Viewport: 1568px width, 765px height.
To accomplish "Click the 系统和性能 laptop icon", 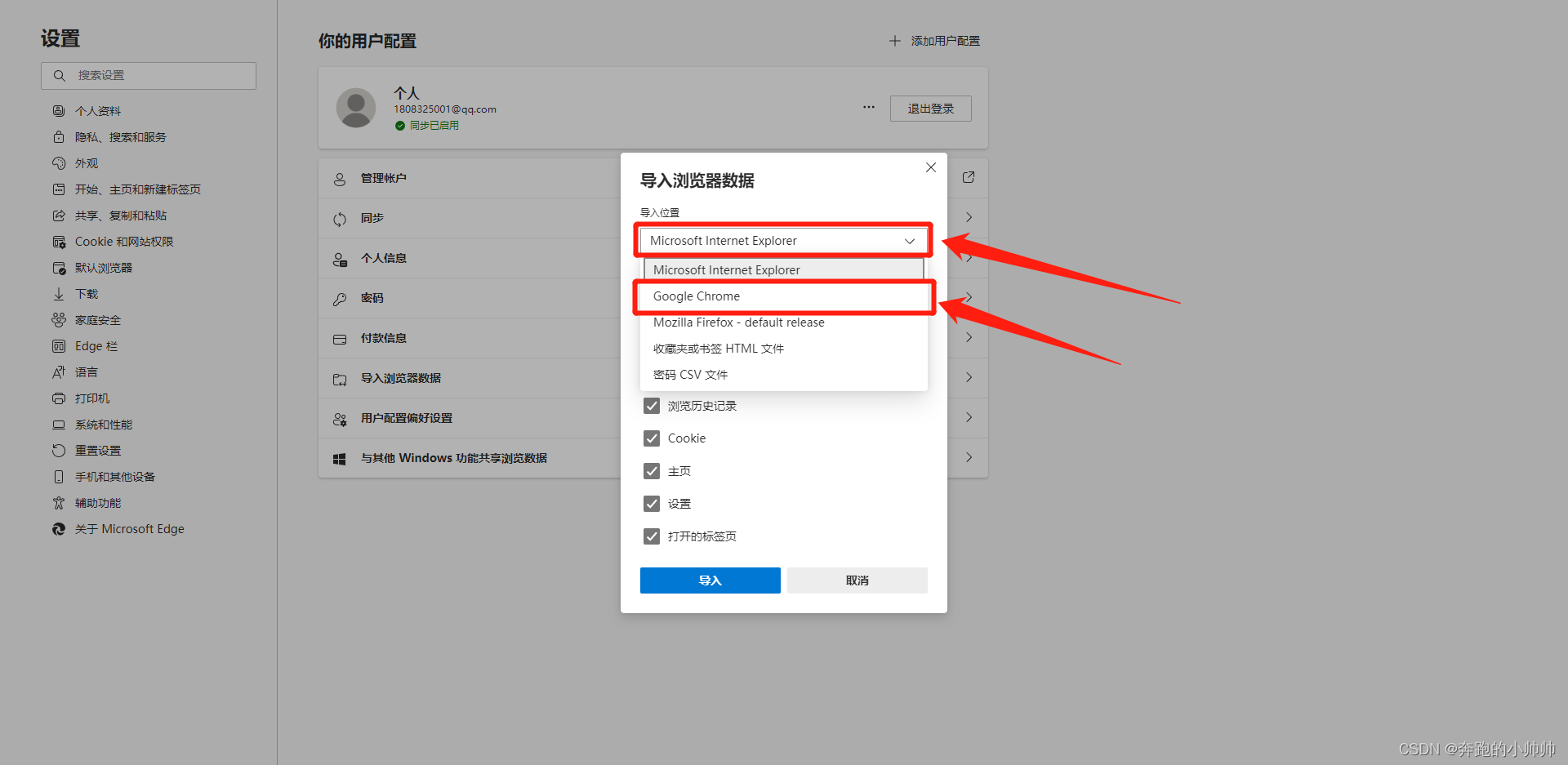I will (x=59, y=425).
